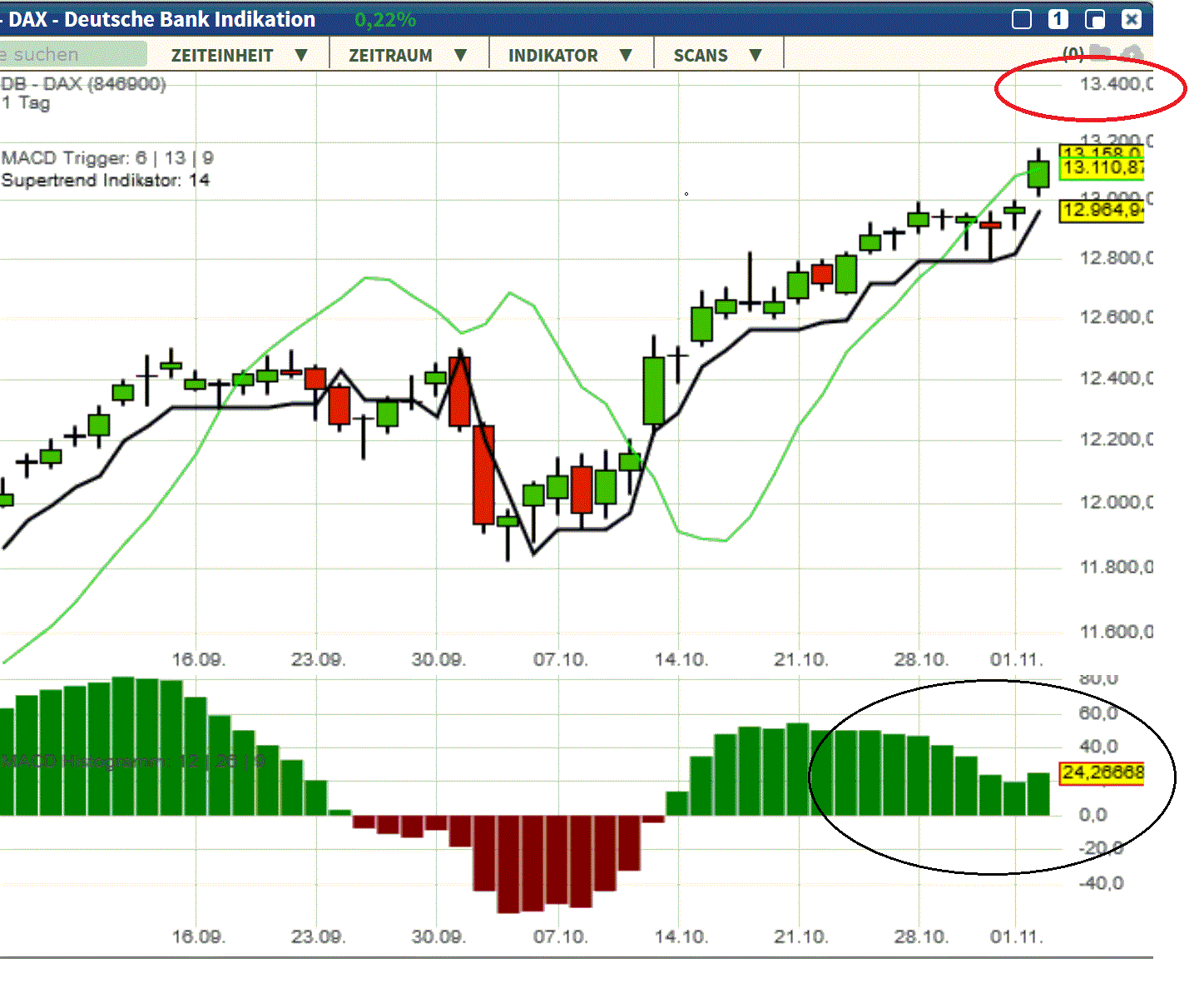1204x1008 pixels.
Task: Open the INDIKATOR dropdown
Action: click(571, 55)
